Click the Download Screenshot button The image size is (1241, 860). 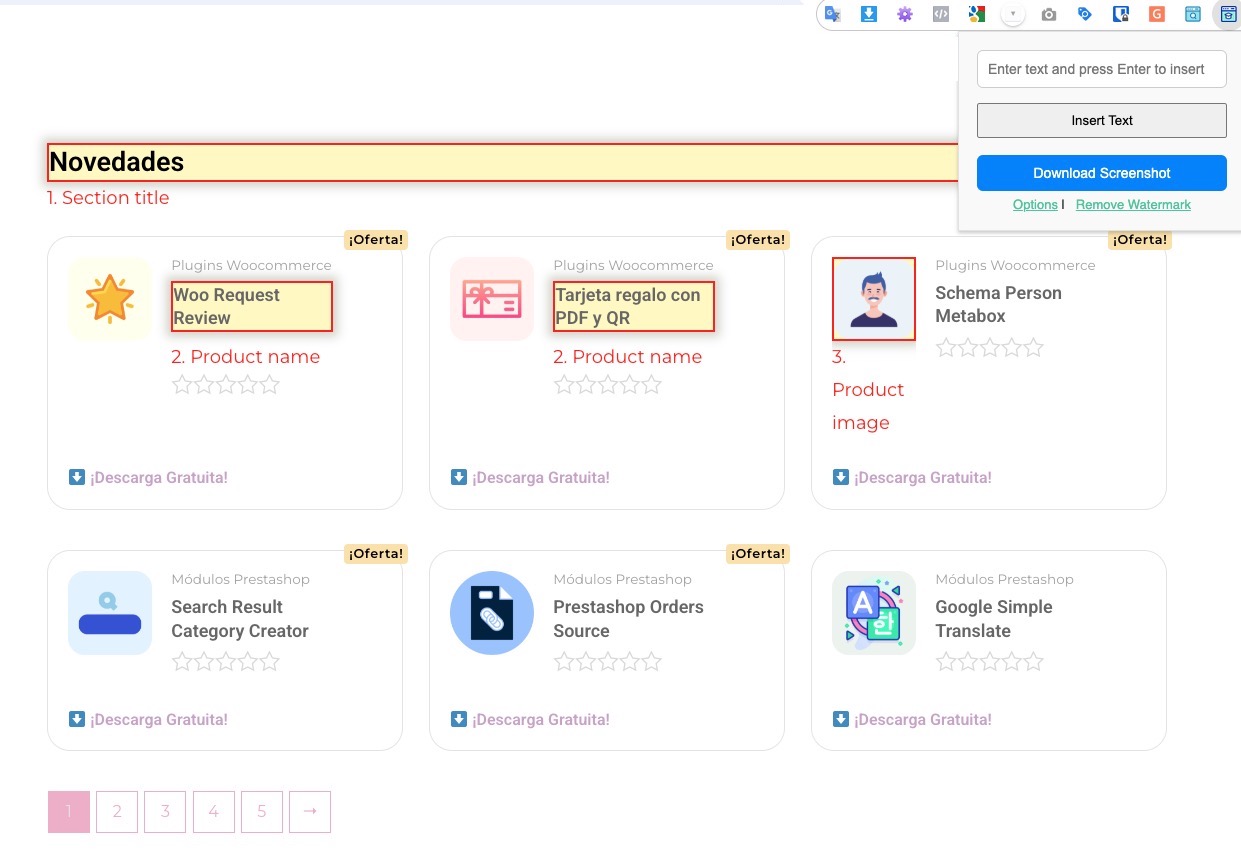[x=1102, y=173]
